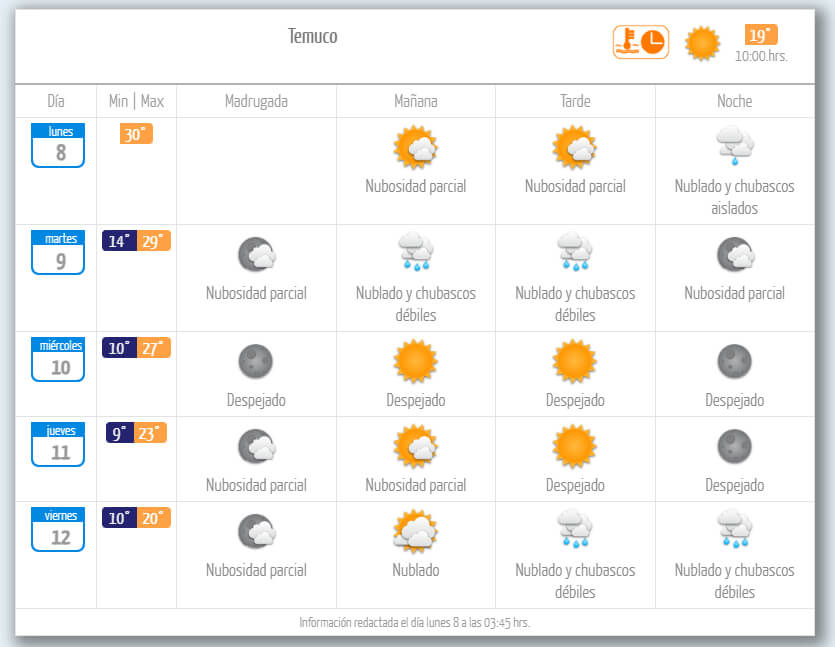
Task: Click Friday night light showers icon
Action: tap(734, 531)
